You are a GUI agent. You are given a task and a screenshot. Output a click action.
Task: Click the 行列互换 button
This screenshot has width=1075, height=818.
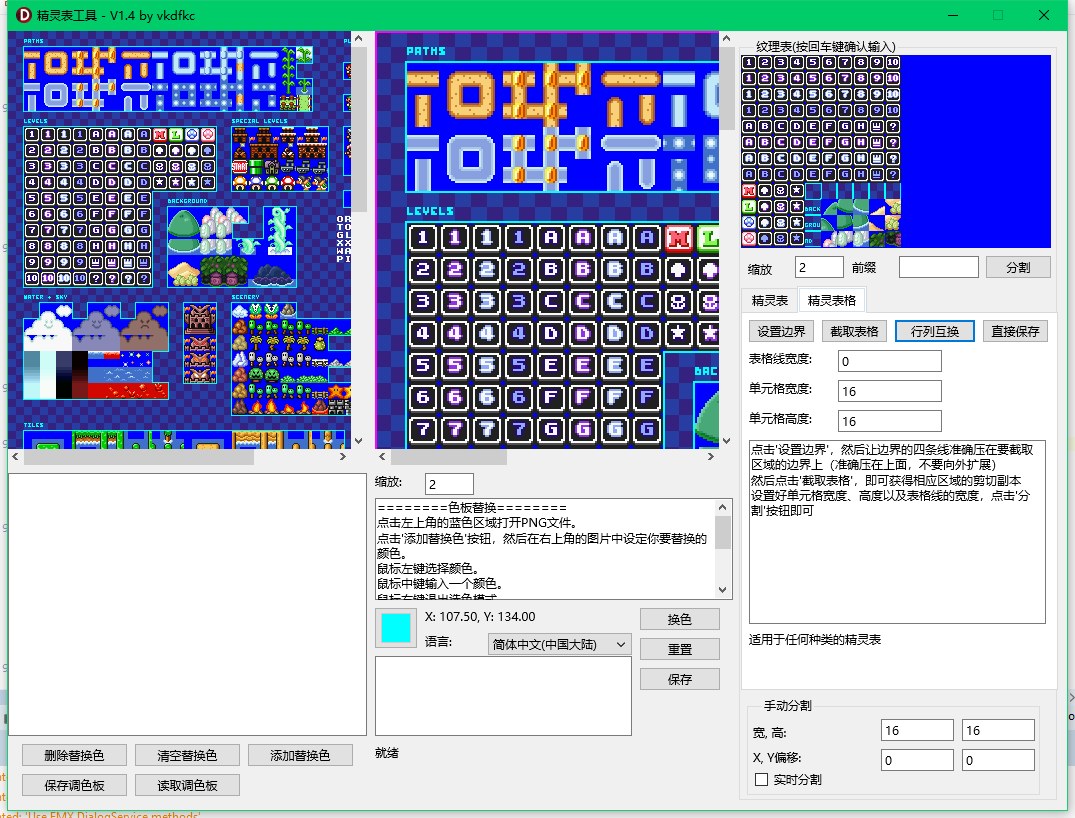934,331
